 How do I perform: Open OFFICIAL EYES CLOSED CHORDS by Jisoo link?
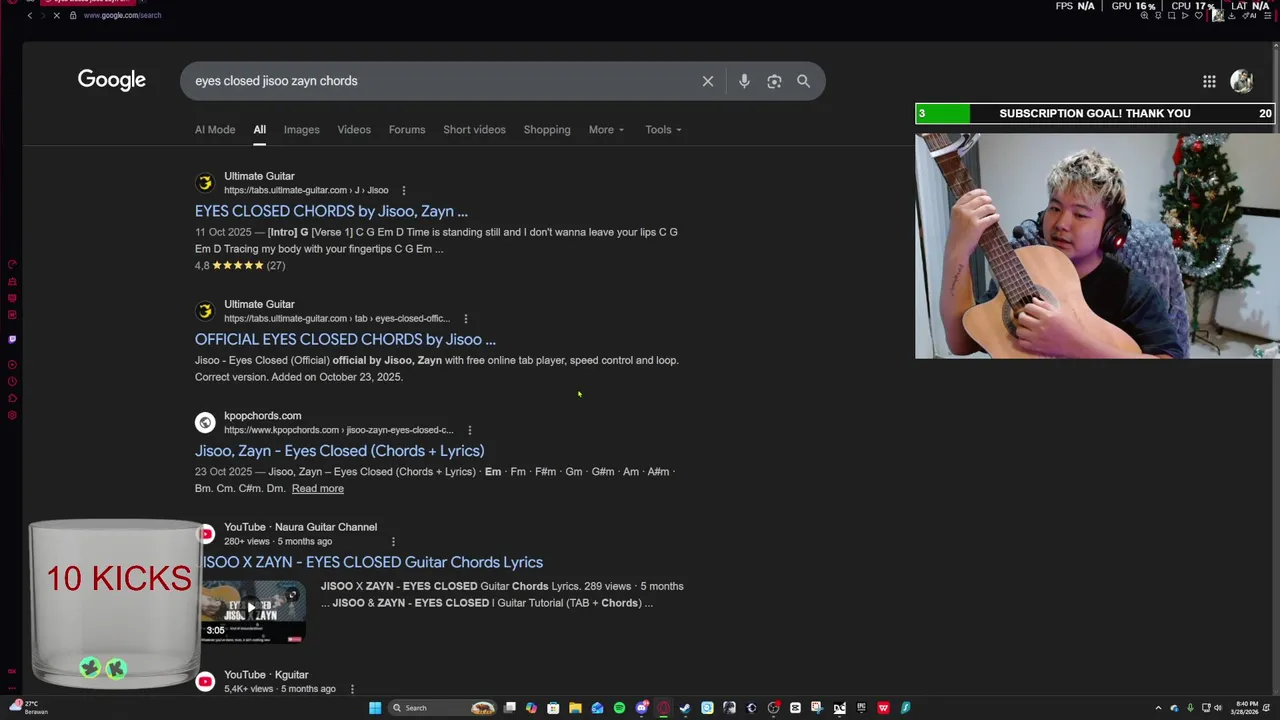click(345, 339)
